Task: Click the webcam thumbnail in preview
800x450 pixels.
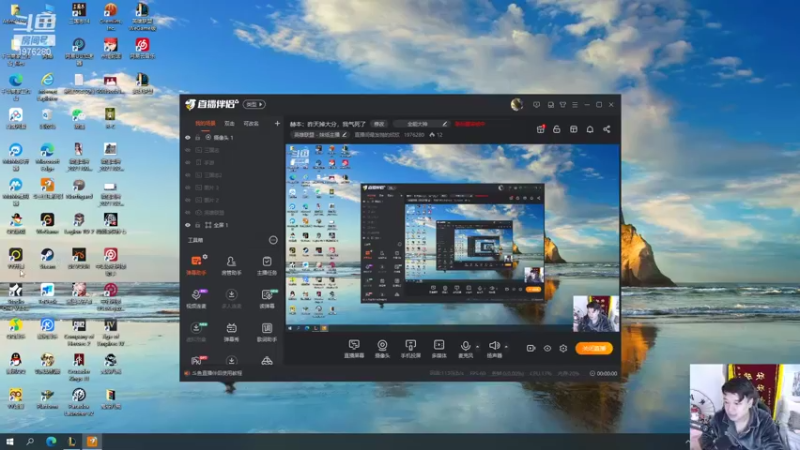Action: pyautogui.click(x=596, y=314)
